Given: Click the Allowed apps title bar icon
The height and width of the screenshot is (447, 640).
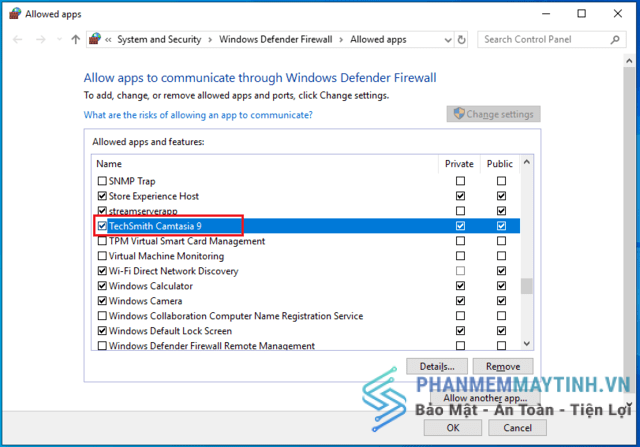Looking at the screenshot, I should coord(15,14).
